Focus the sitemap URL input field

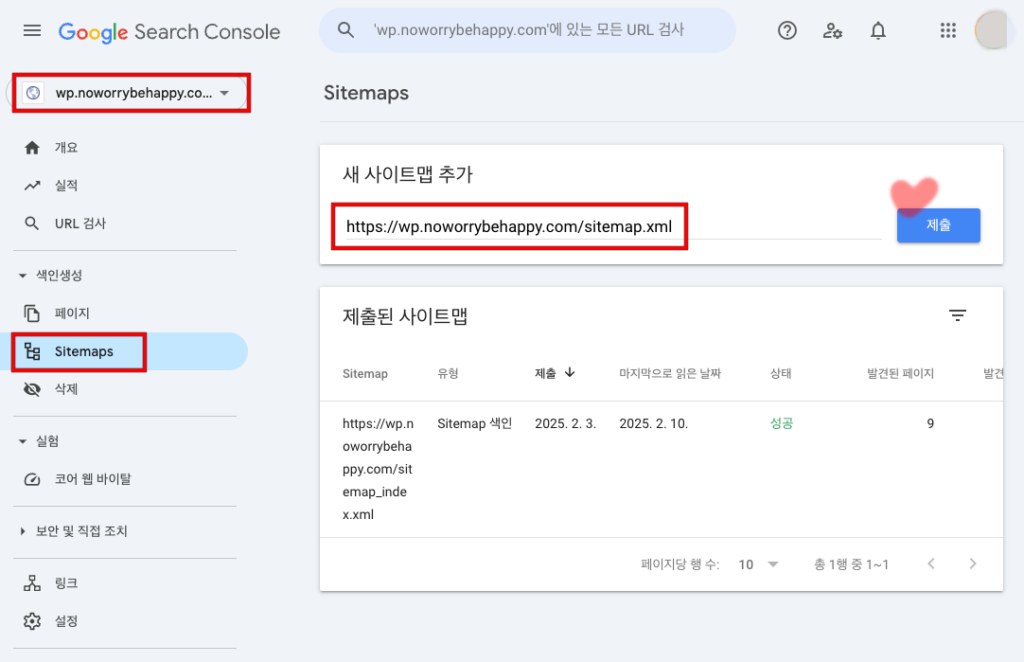613,227
